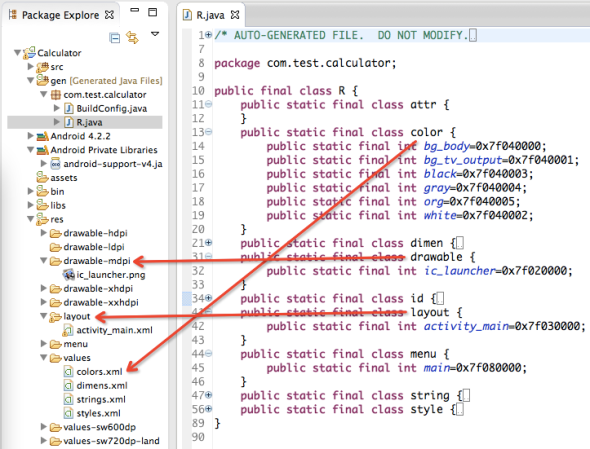The image size is (590, 449).
Task: Collapse the values folder
Action: [x=44, y=357]
